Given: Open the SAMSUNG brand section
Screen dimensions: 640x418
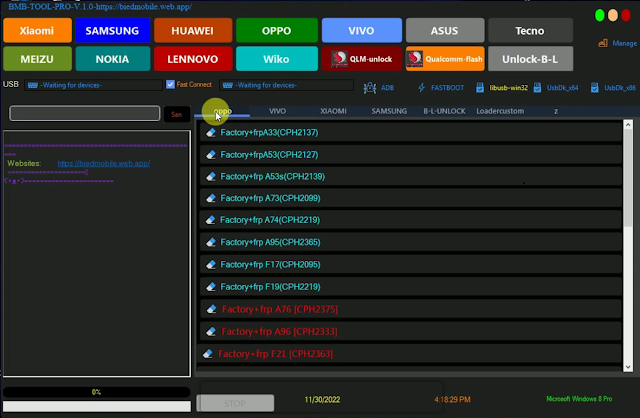Looking at the screenshot, I should (113, 31).
